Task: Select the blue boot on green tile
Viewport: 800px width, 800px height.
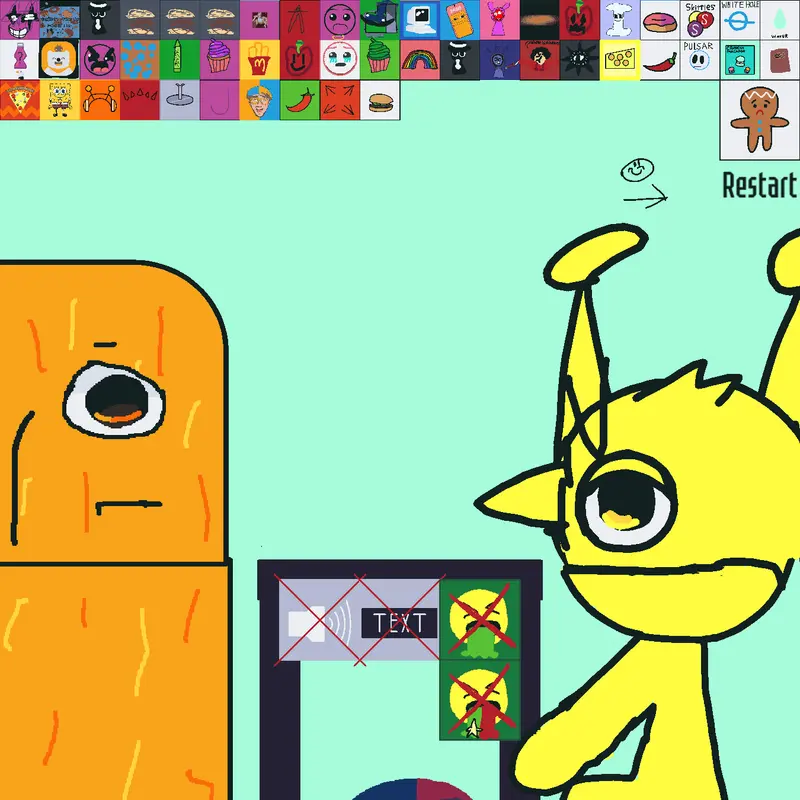Action: pyautogui.click(x=380, y=20)
